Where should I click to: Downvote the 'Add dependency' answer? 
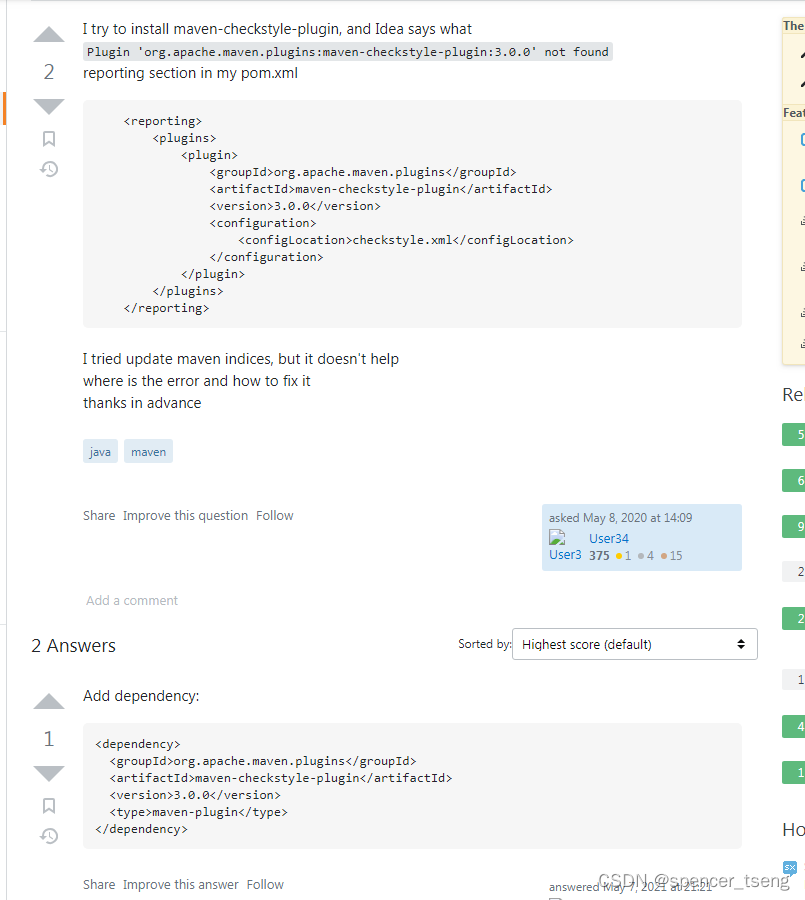(48, 772)
